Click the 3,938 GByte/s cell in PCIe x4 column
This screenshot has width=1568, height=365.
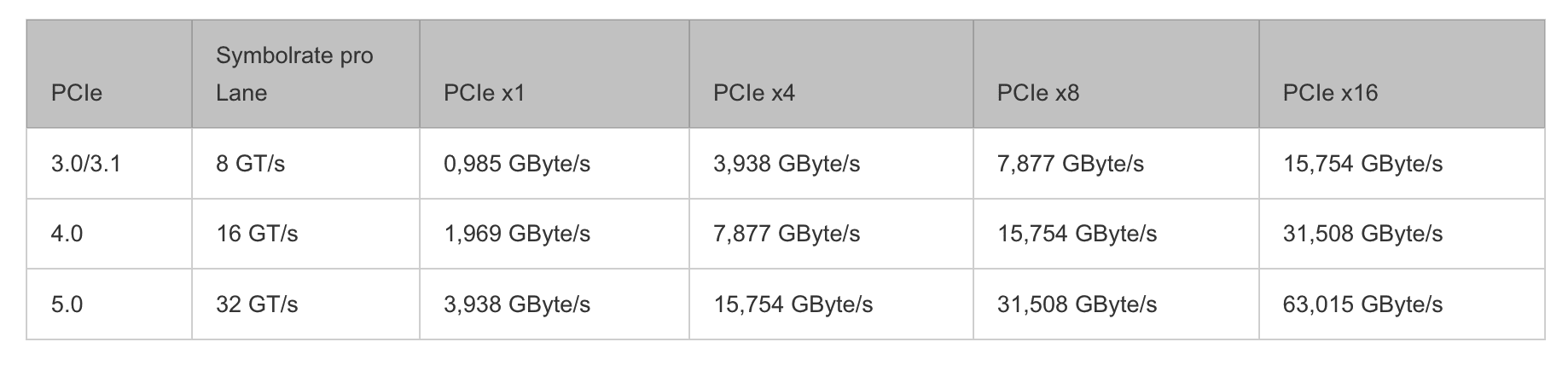787,163
